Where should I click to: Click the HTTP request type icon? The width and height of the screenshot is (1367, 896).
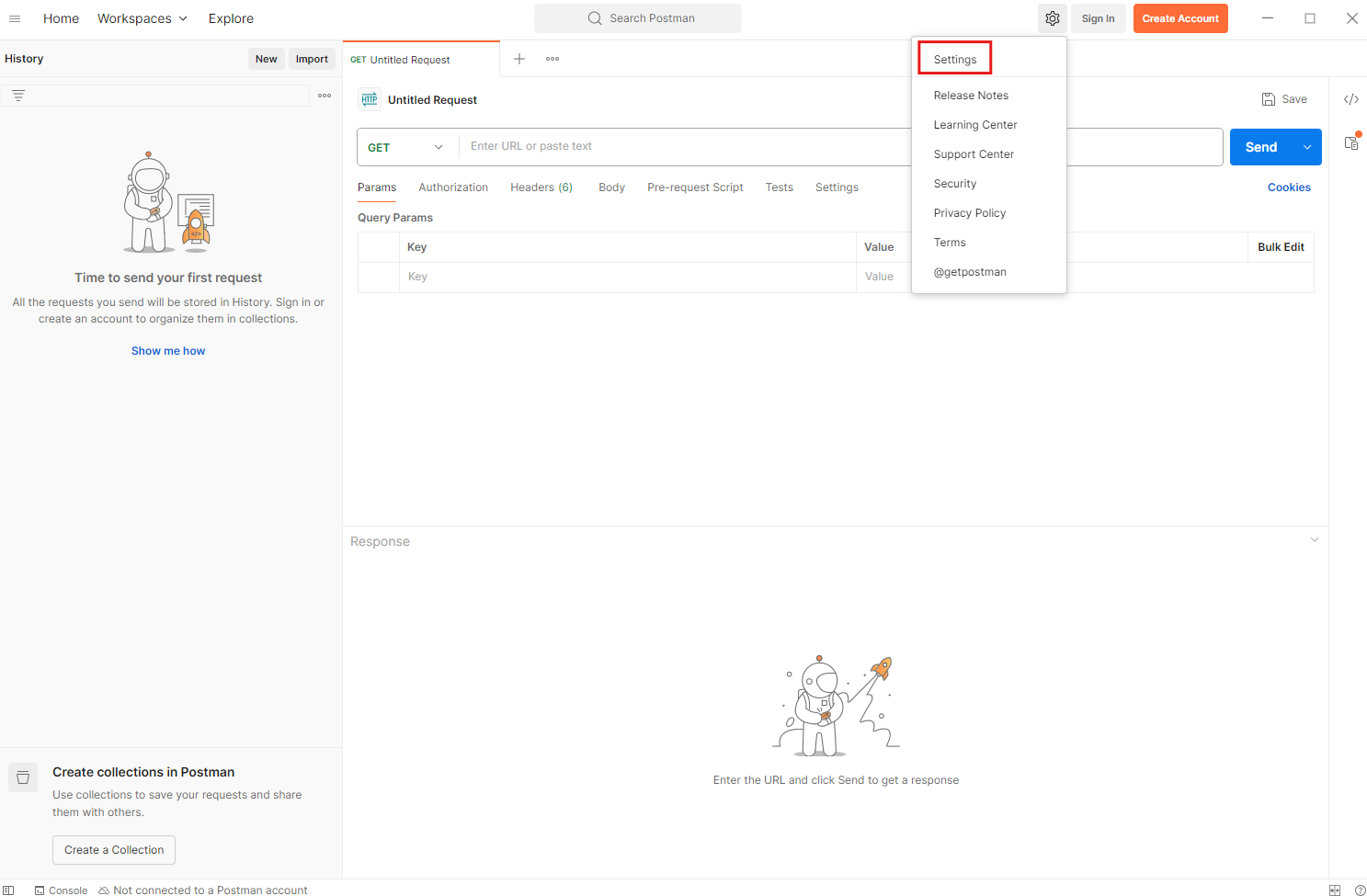(370, 100)
